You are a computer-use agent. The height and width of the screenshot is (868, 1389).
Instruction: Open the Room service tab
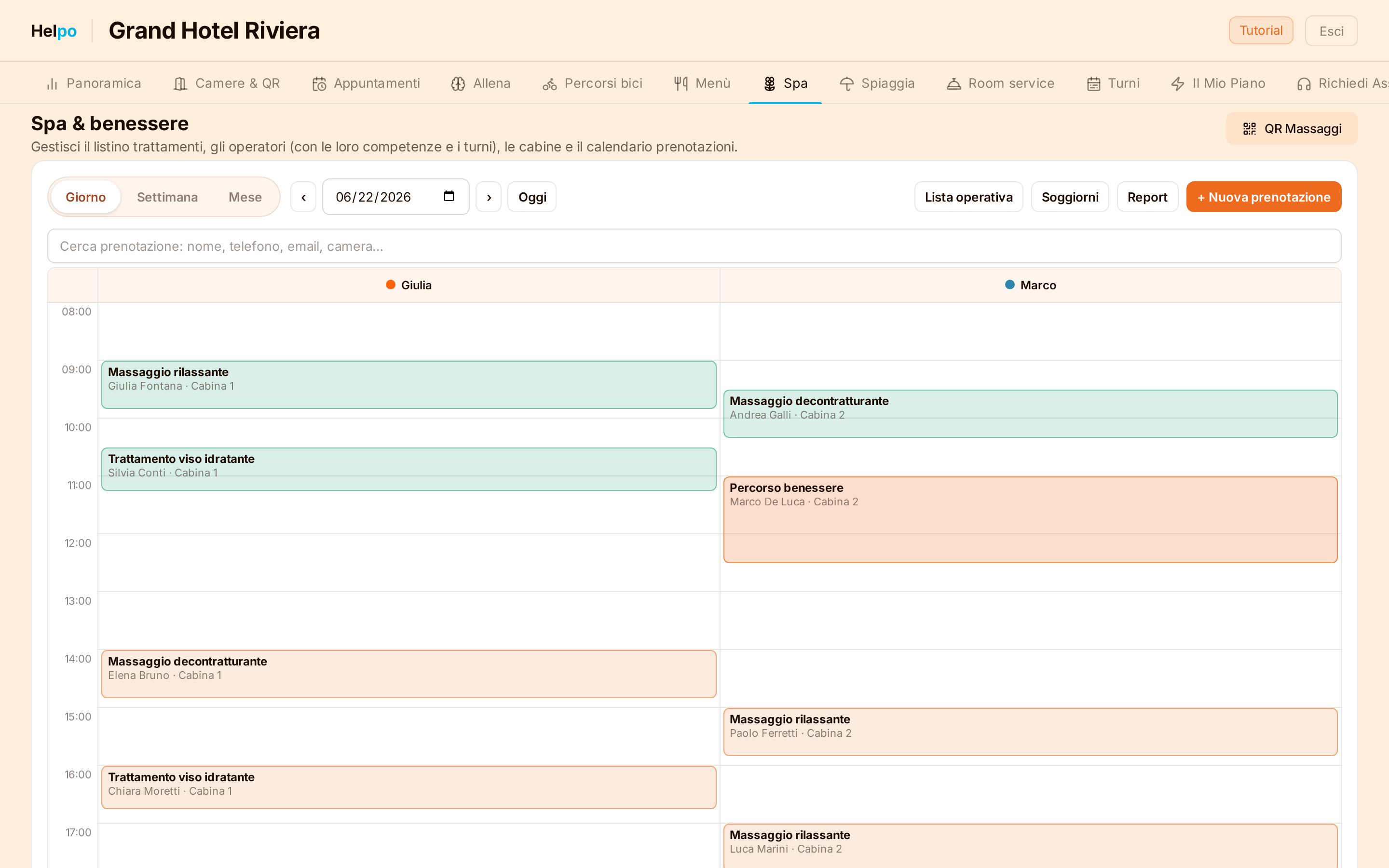coord(1000,83)
